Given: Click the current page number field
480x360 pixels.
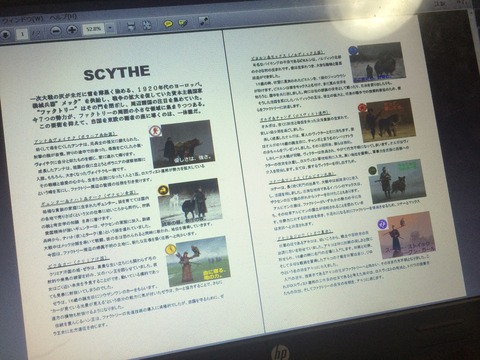Looking at the screenshot, I should pos(22,33).
